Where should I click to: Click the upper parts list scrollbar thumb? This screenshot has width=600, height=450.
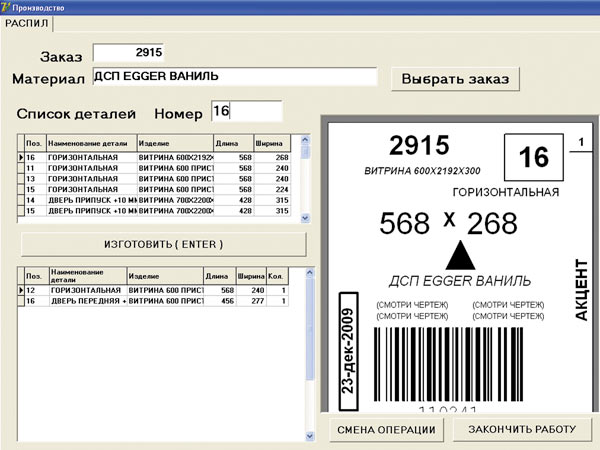coord(305,152)
